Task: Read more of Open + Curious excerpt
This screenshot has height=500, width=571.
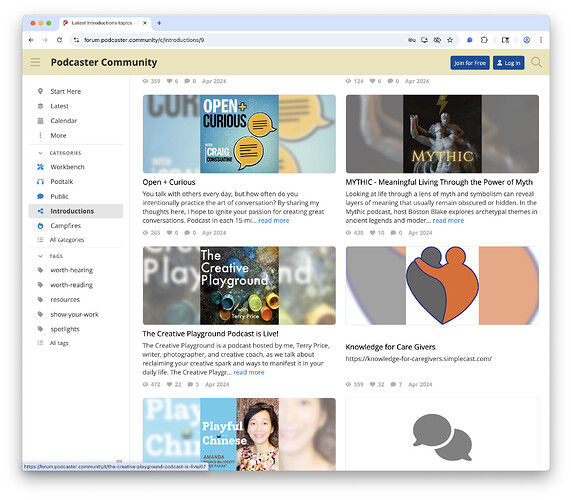Action: coord(273,221)
